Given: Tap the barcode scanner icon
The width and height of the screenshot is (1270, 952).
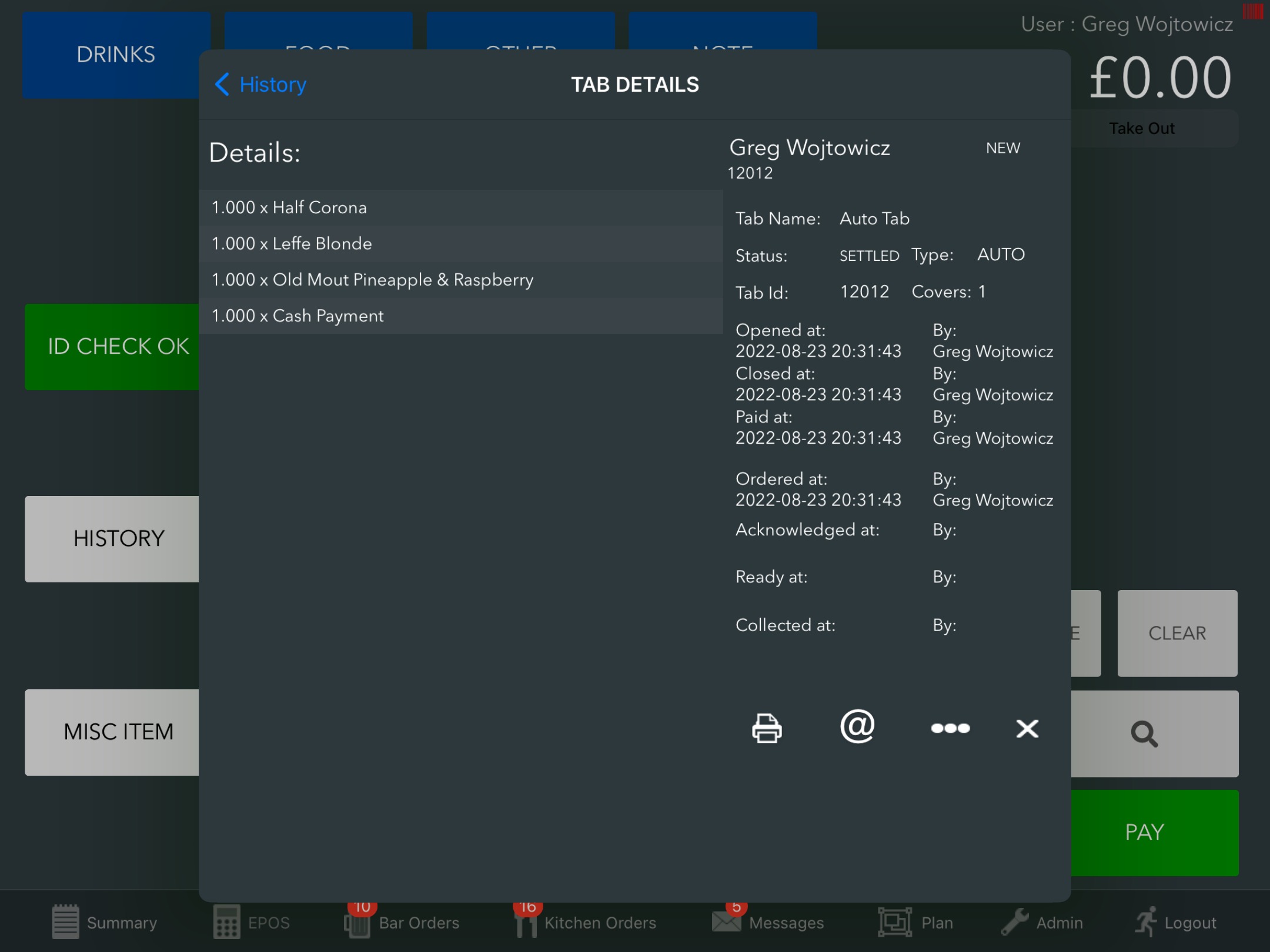Looking at the screenshot, I should click(1252, 12).
